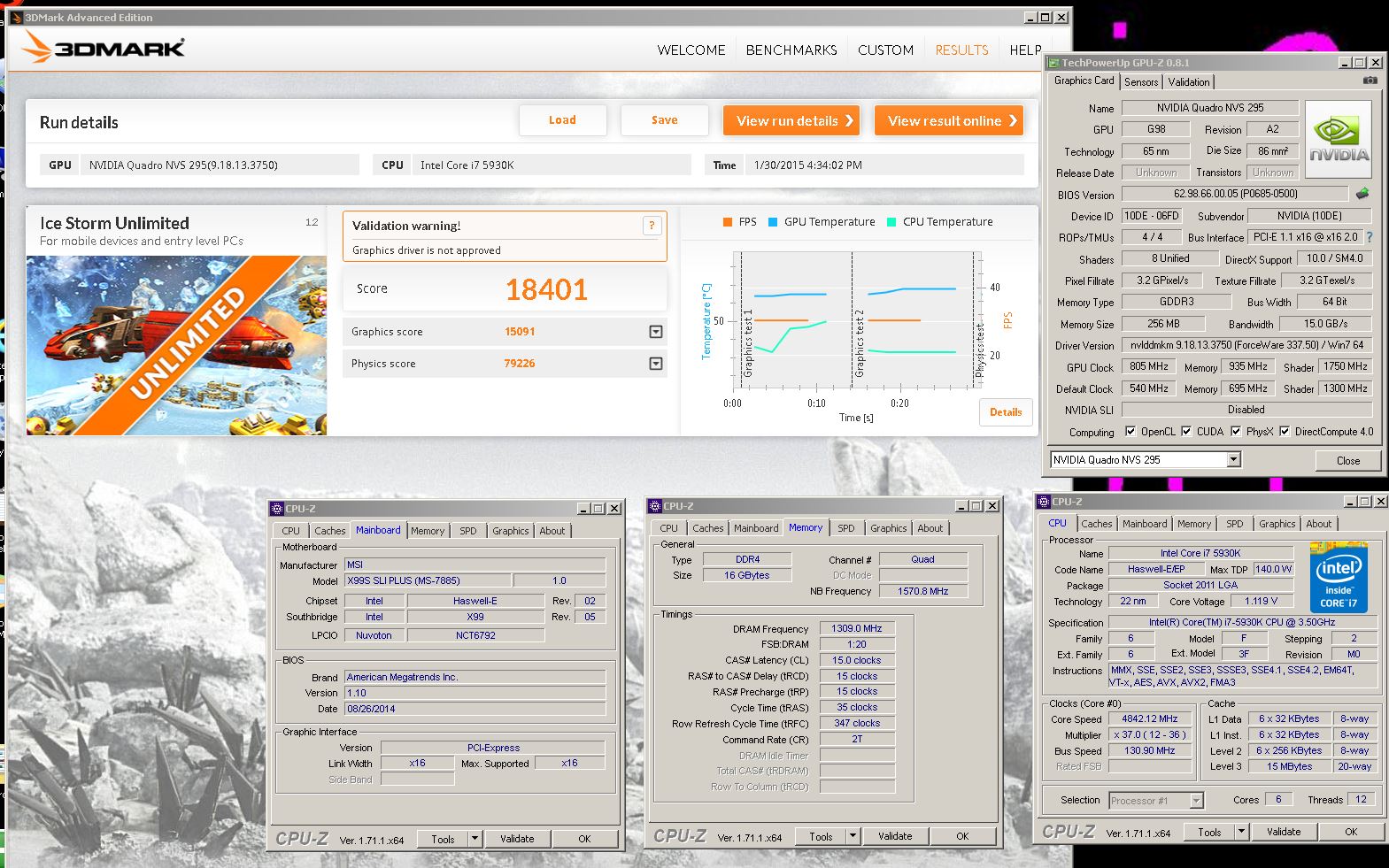Open the BENCHMARKS menu in 3DMark
Image resolution: width=1389 pixels, height=868 pixels.
point(791,50)
